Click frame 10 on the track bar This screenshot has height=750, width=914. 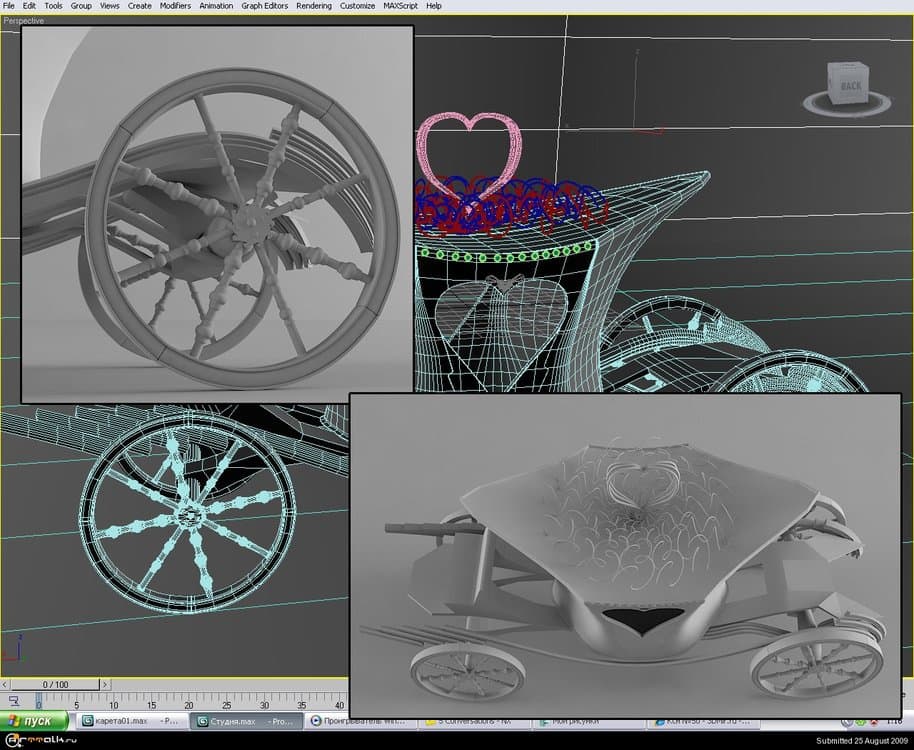114,705
